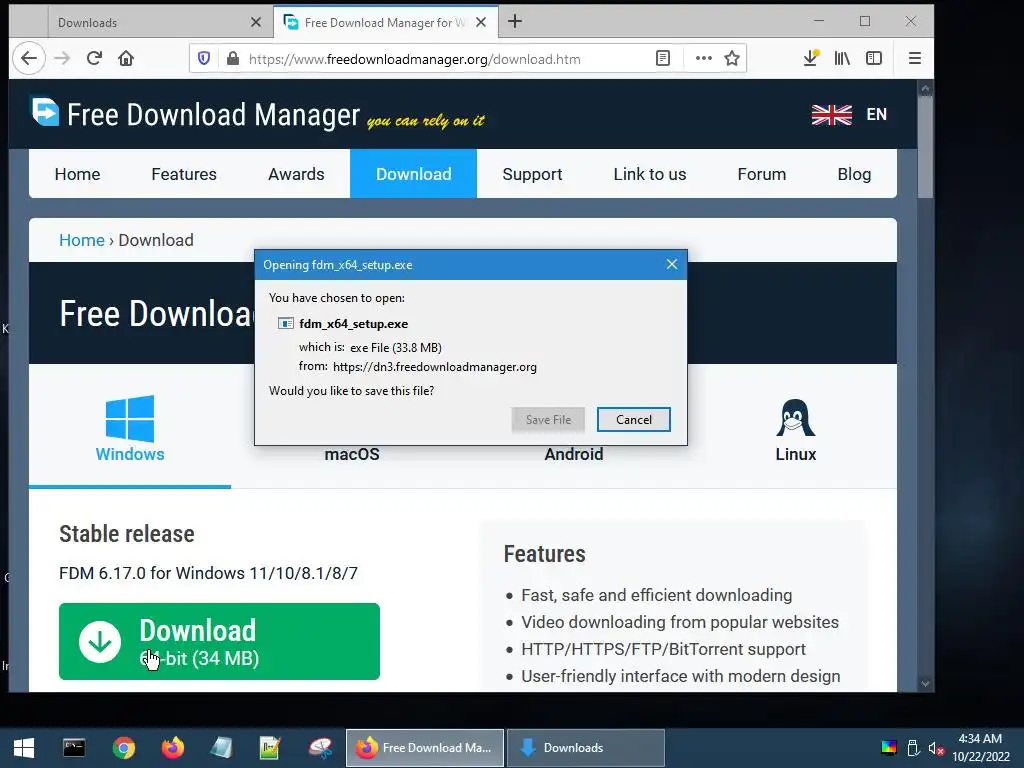Toggle the sidebars icon

tap(874, 58)
